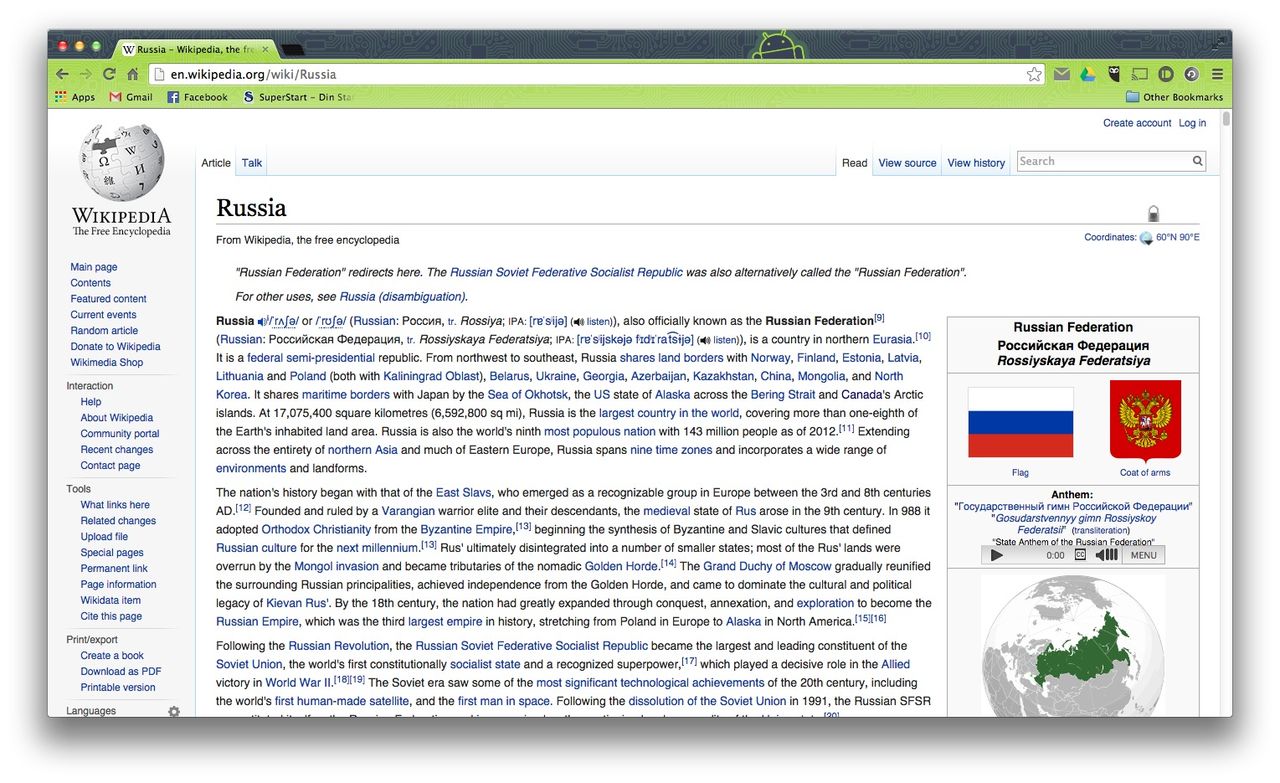Open the Chromecast cast extension

tap(1139, 74)
